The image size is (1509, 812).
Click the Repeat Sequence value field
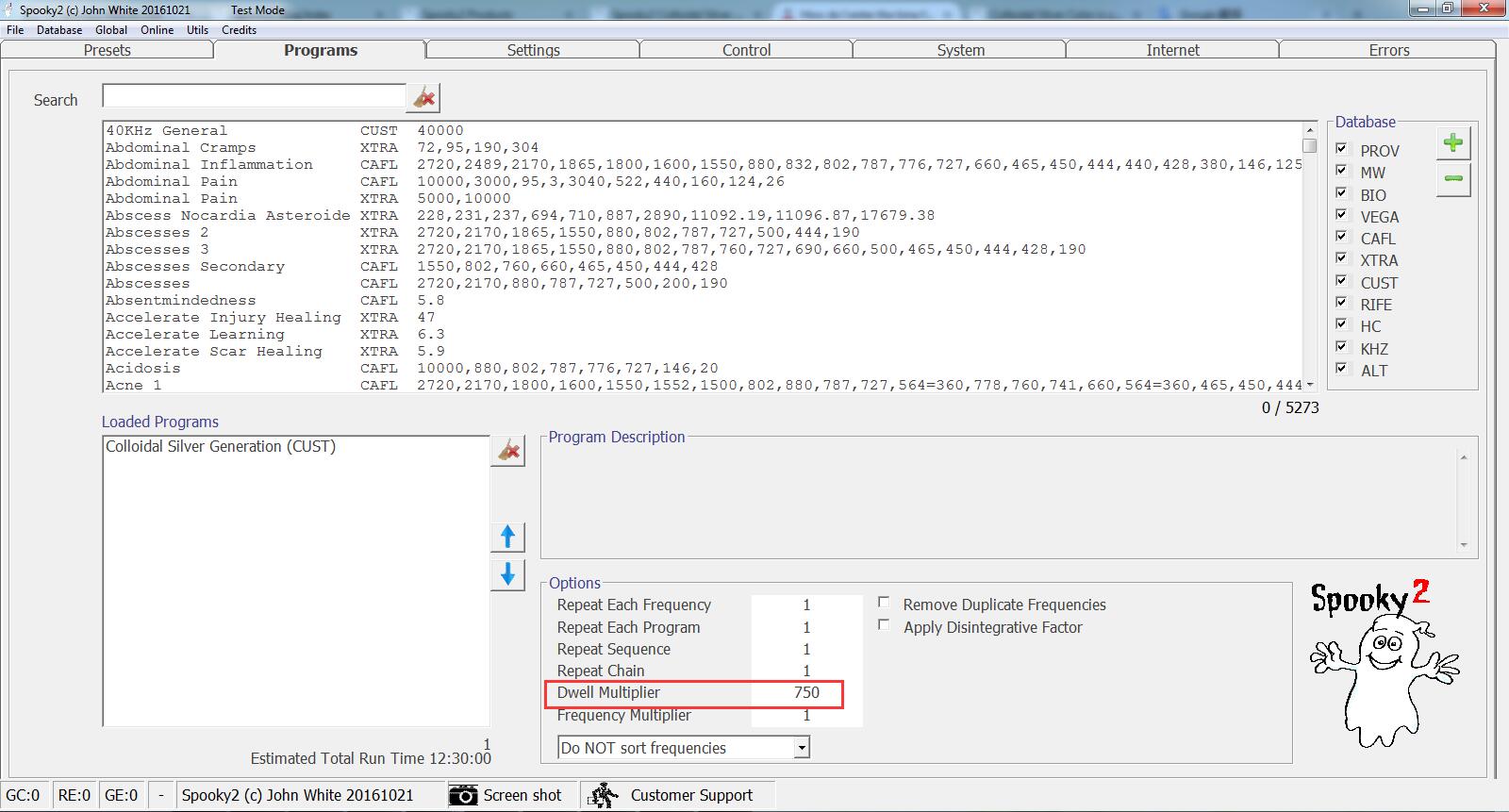tap(806, 649)
